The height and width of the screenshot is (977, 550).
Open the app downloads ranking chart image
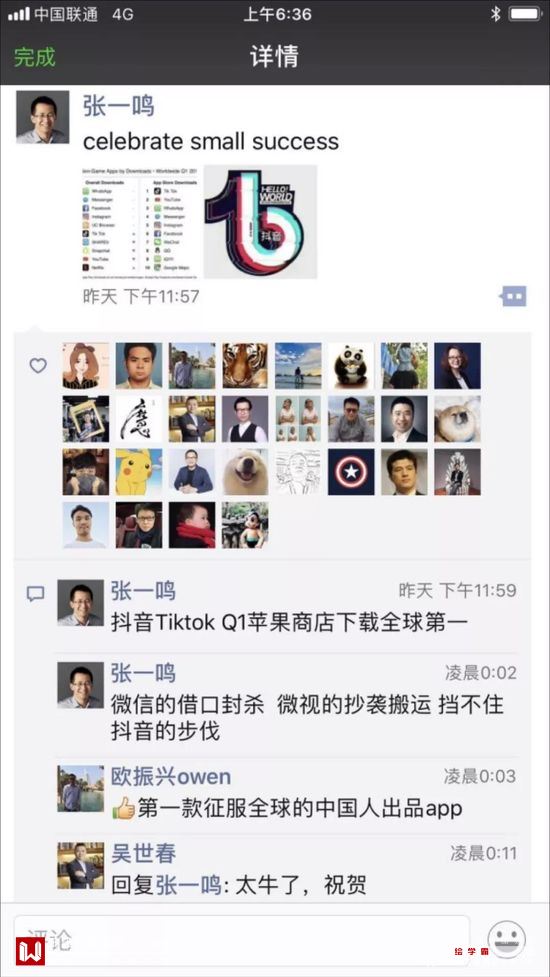pos(142,221)
